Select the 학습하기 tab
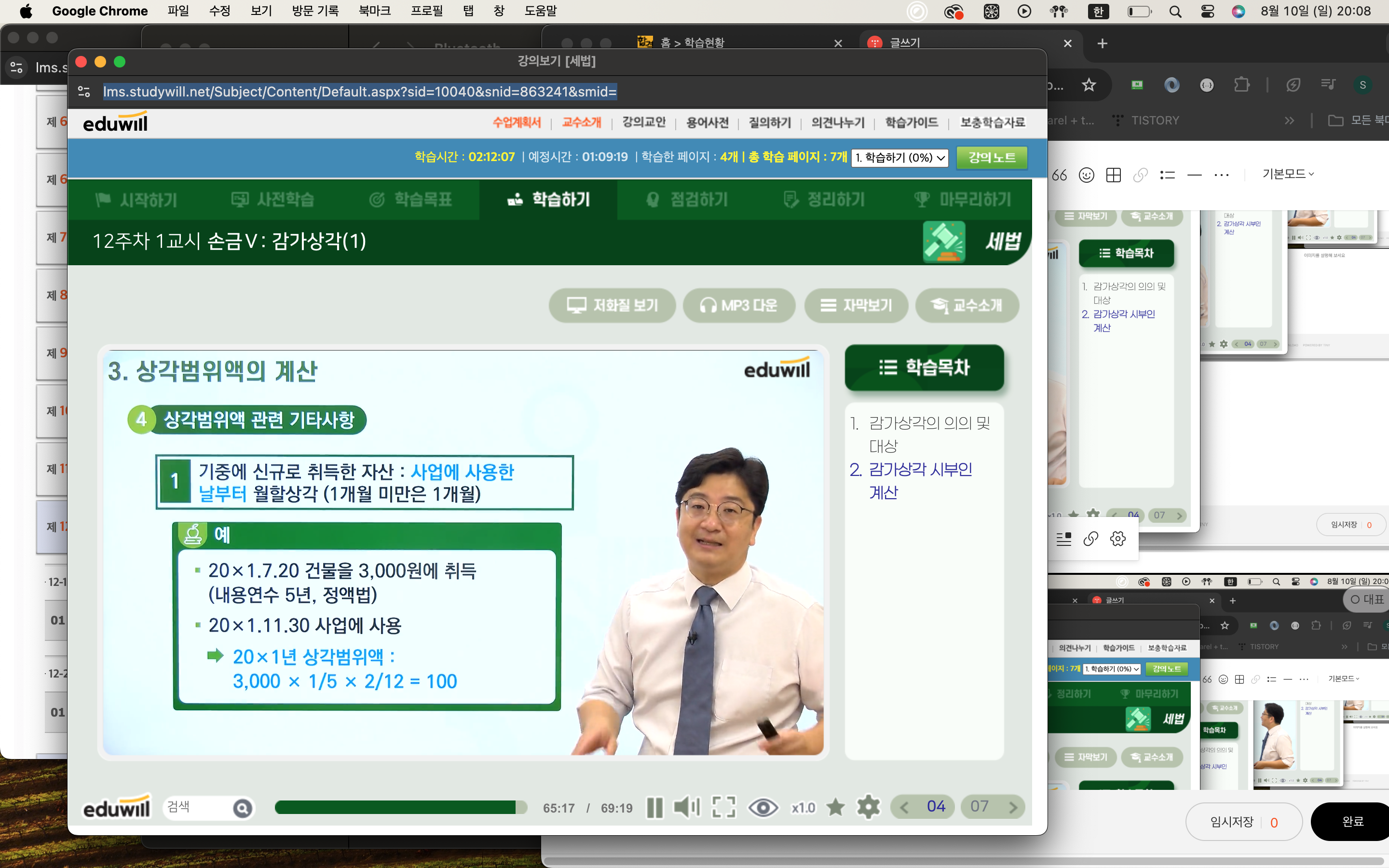 pyautogui.click(x=548, y=199)
